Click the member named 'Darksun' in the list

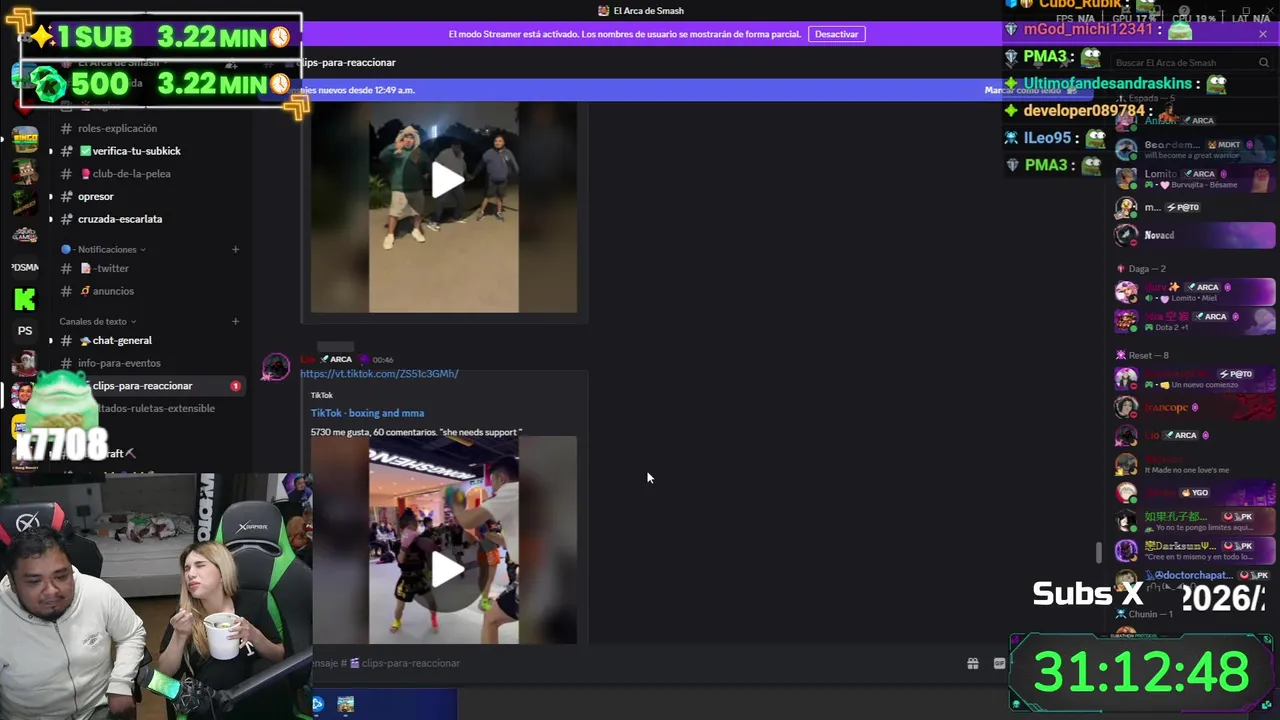(x=1195, y=551)
